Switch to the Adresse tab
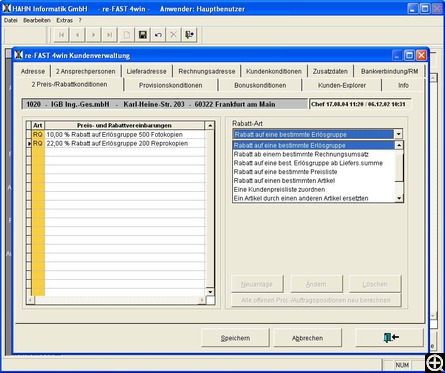This screenshot has height=373, width=445. coord(33,71)
